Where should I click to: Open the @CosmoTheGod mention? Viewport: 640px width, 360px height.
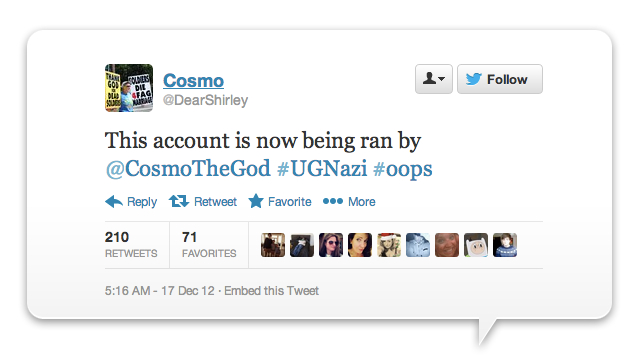click(188, 169)
